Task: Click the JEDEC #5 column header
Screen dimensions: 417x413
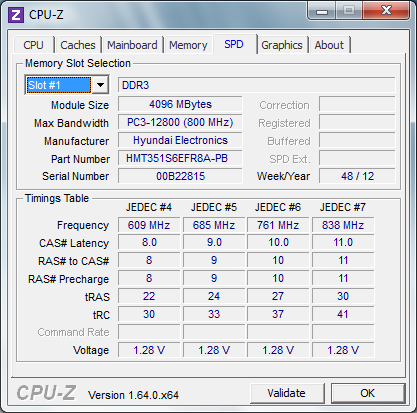Action: 214,207
